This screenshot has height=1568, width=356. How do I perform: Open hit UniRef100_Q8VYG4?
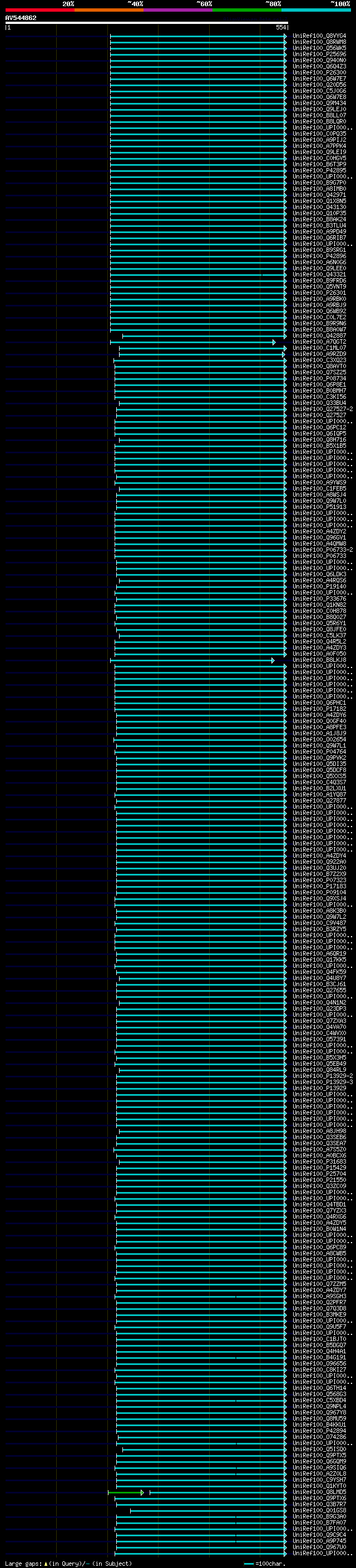[319, 37]
